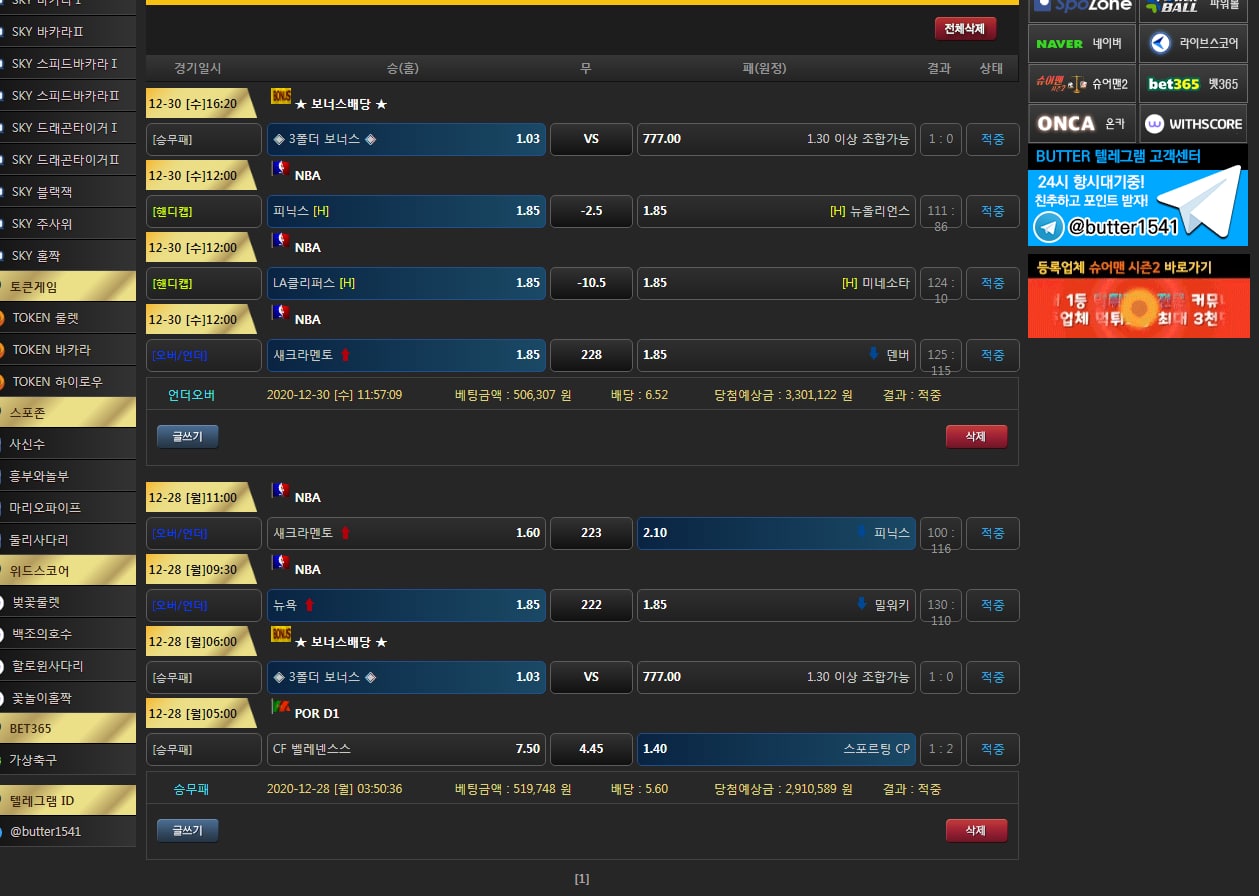
Task: Click the WITHSCORE logo shortcut
Action: [x=1194, y=124]
